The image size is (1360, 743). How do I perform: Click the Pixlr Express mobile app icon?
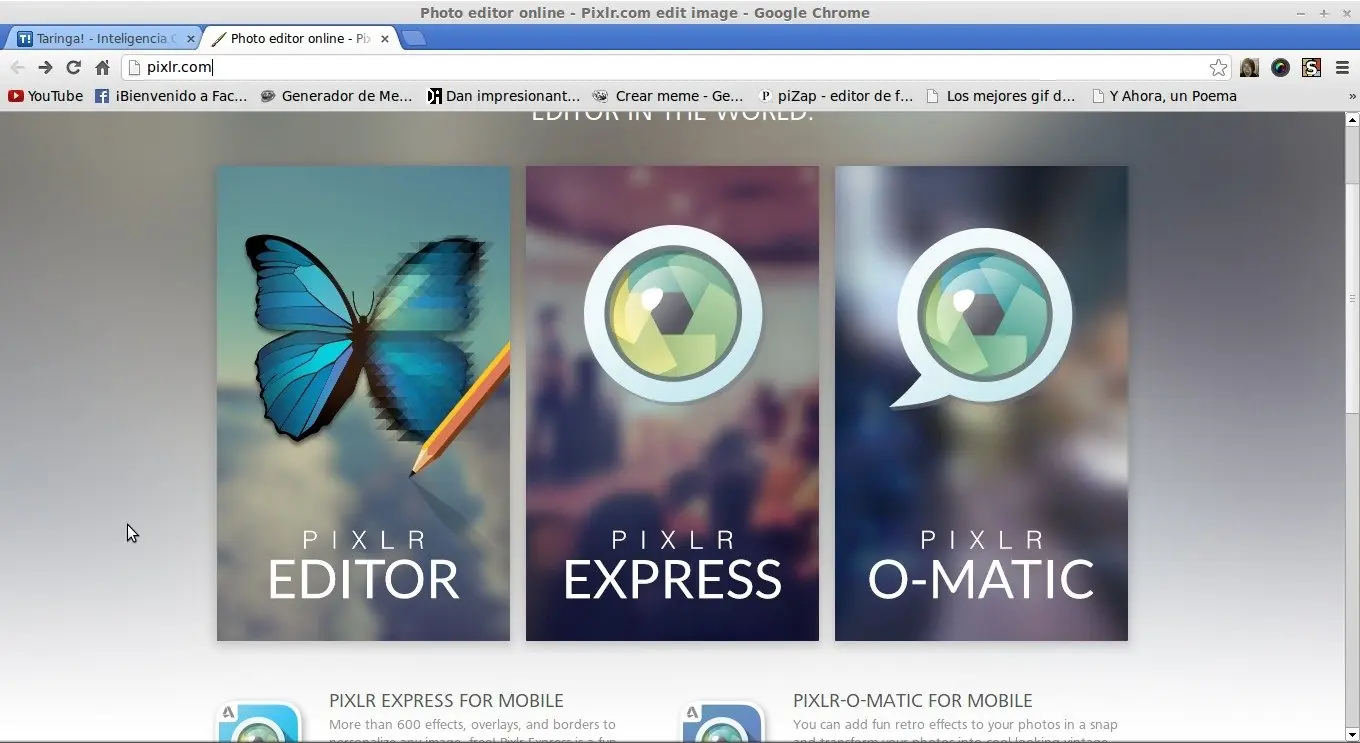259,722
